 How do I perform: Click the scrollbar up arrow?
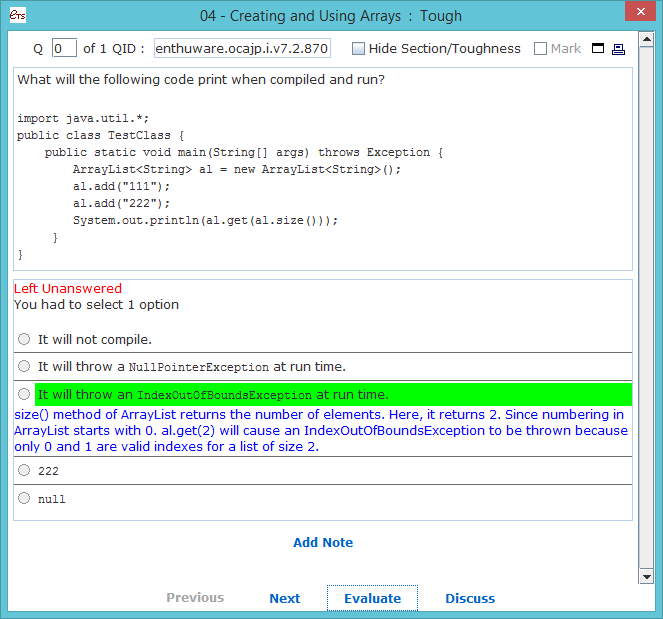click(x=645, y=40)
